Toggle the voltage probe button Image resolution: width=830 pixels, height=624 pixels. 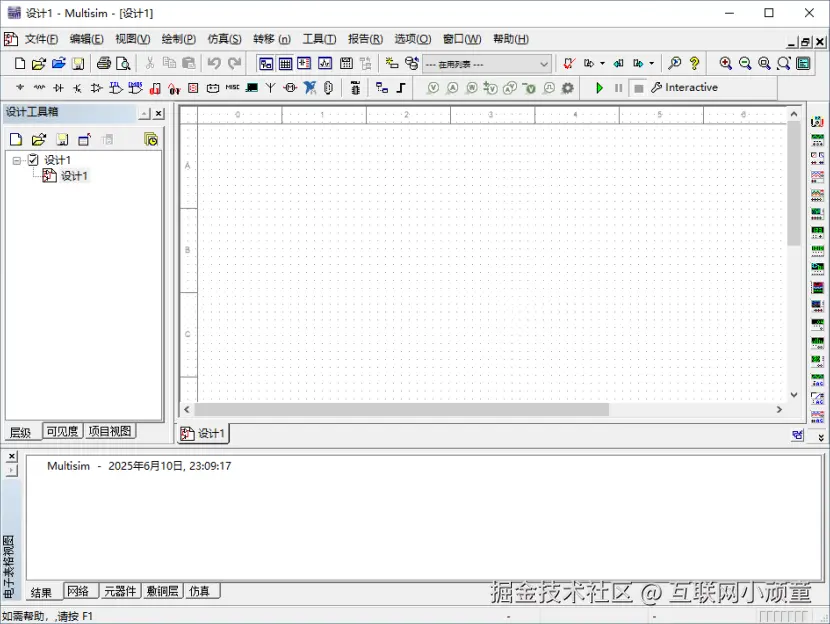[x=433, y=87]
